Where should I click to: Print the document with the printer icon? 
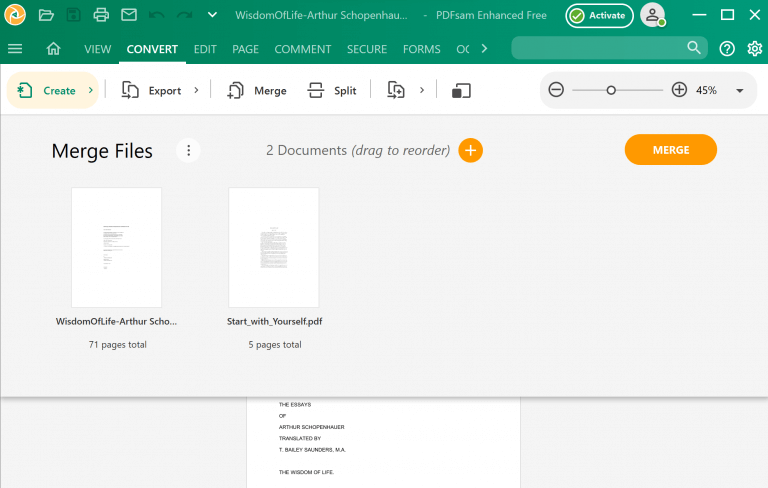pyautogui.click(x=101, y=15)
